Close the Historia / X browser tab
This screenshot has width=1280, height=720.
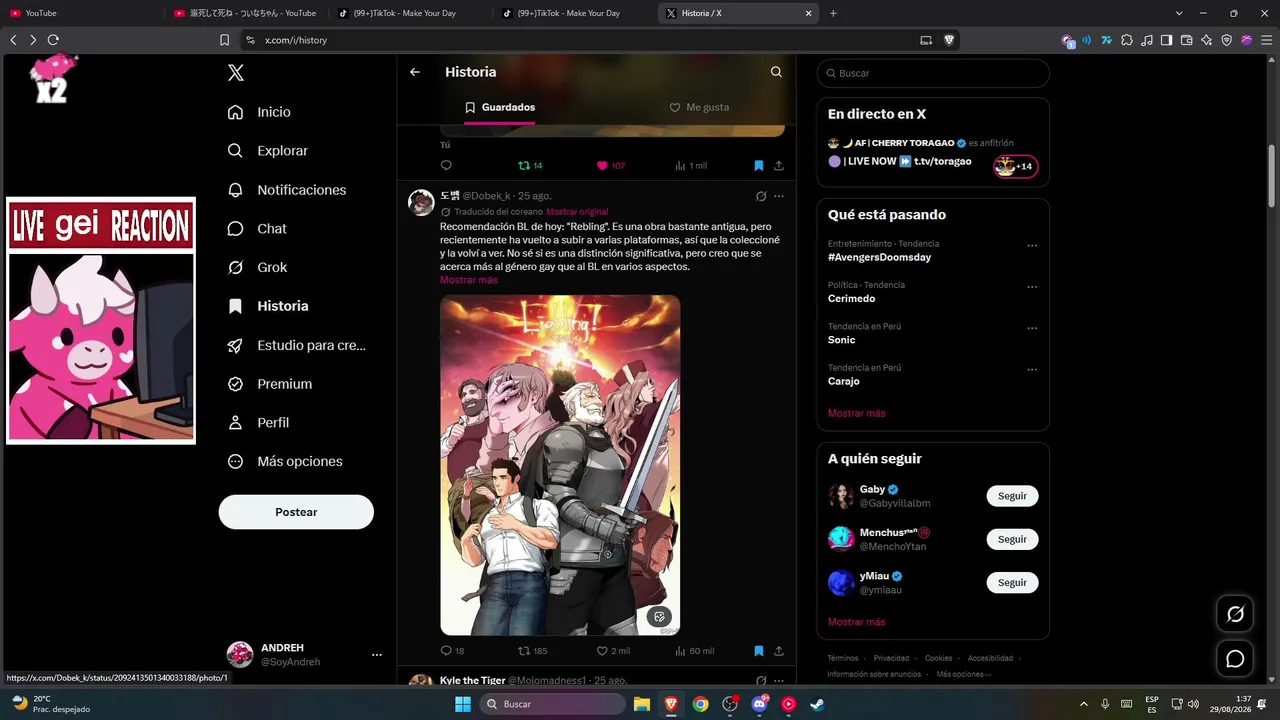pyautogui.click(x=809, y=13)
